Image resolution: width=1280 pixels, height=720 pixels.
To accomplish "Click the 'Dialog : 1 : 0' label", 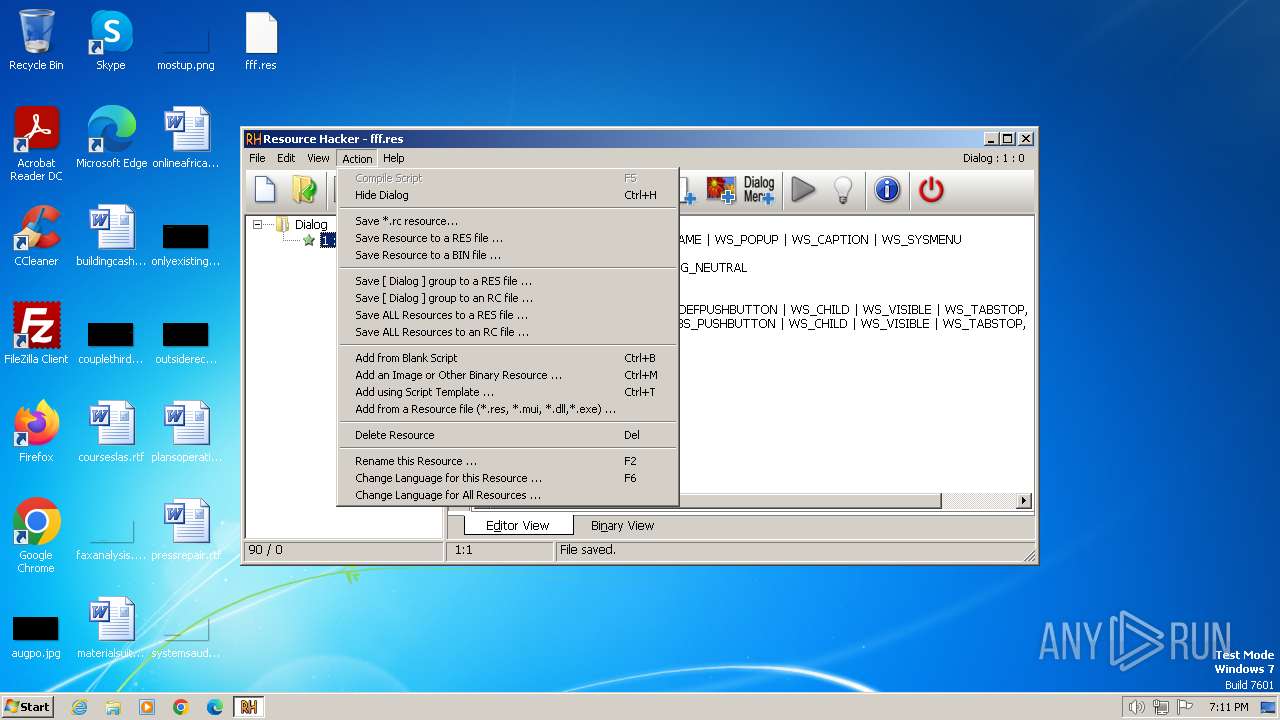I will [x=993, y=158].
